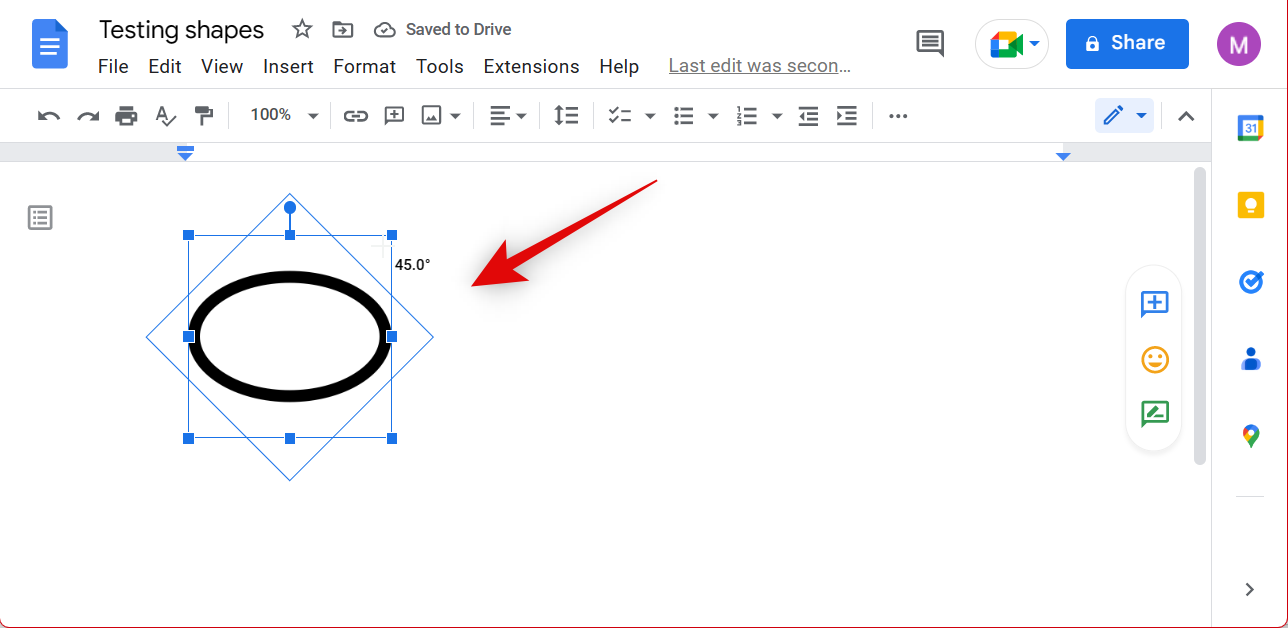Screen dimensions: 1288x628
Task: Open the text align dropdown
Action: point(507,116)
